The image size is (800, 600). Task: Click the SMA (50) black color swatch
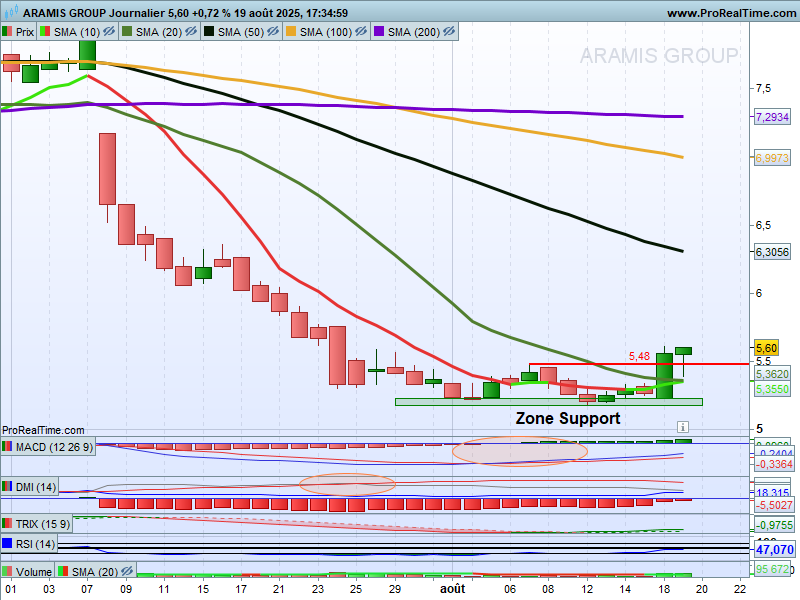(x=209, y=32)
